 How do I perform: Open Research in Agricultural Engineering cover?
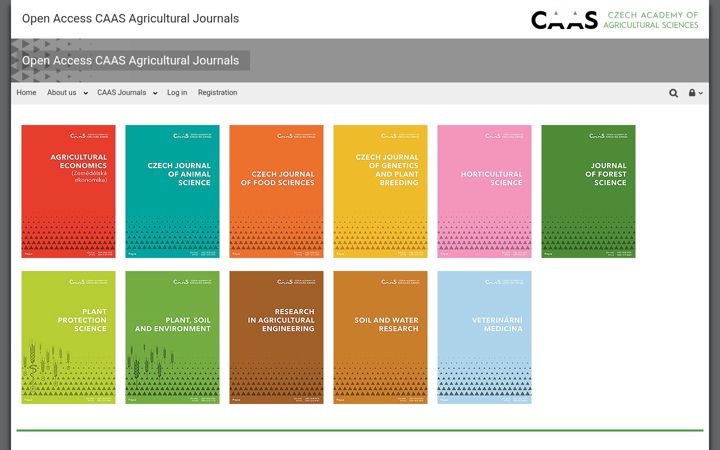coord(276,338)
